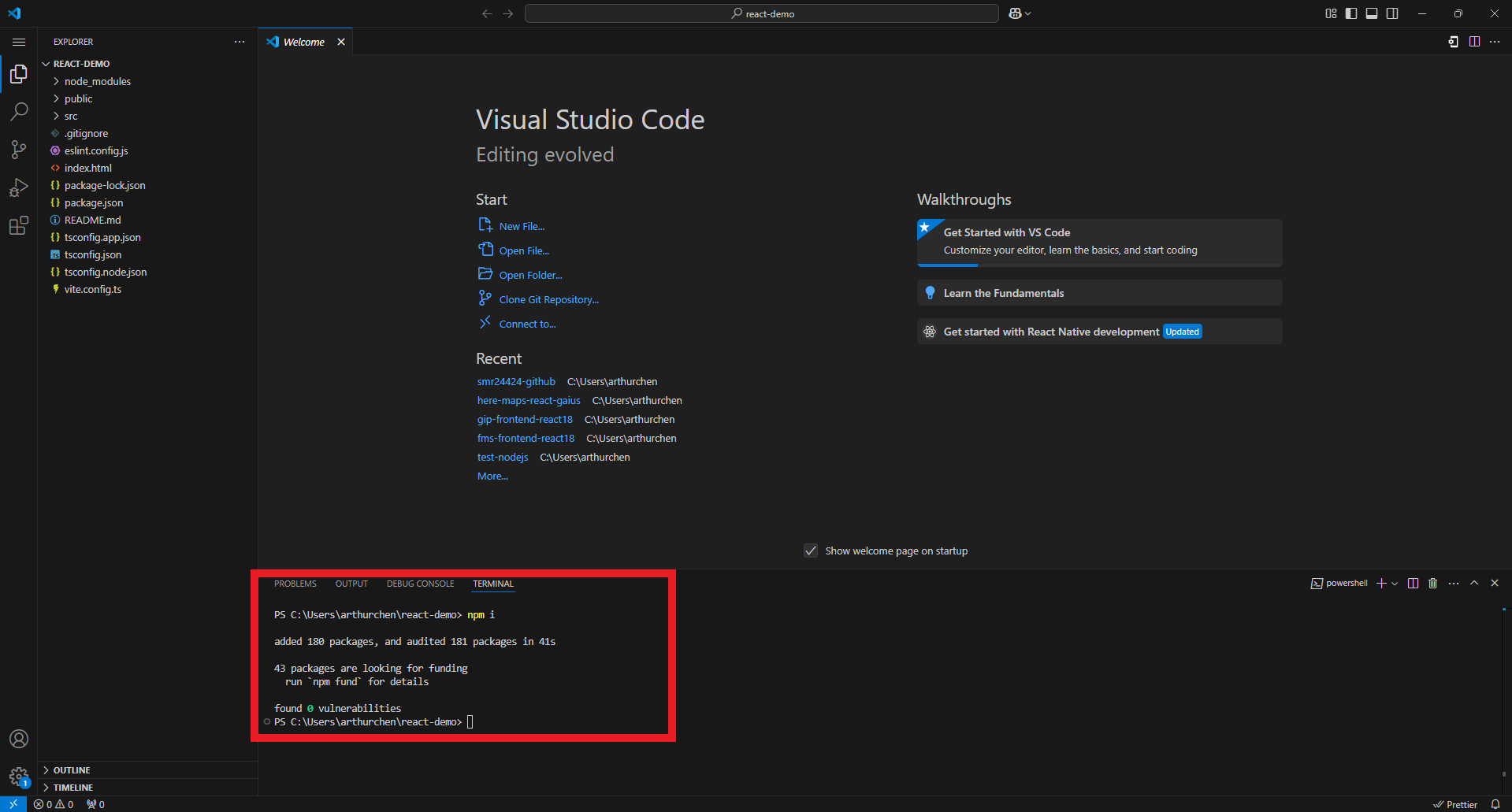This screenshot has width=1512, height=812.
Task: Go forward with the navigation arrow
Action: click(x=508, y=13)
